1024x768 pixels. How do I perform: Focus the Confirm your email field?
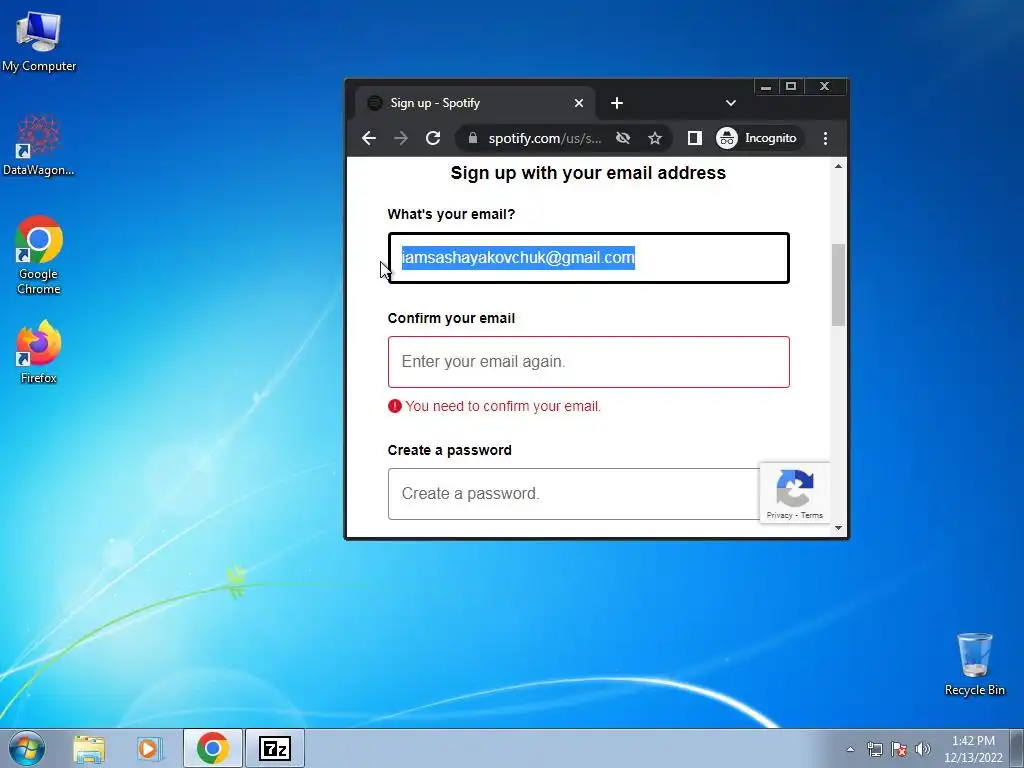pos(588,362)
